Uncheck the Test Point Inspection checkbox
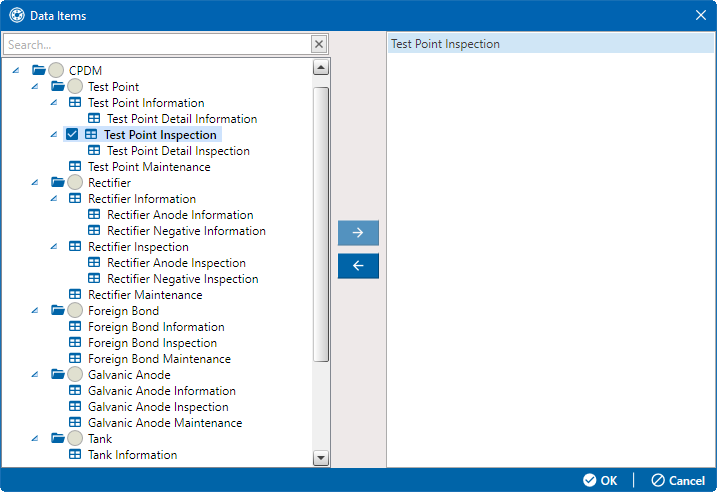717x492 pixels. [72, 134]
